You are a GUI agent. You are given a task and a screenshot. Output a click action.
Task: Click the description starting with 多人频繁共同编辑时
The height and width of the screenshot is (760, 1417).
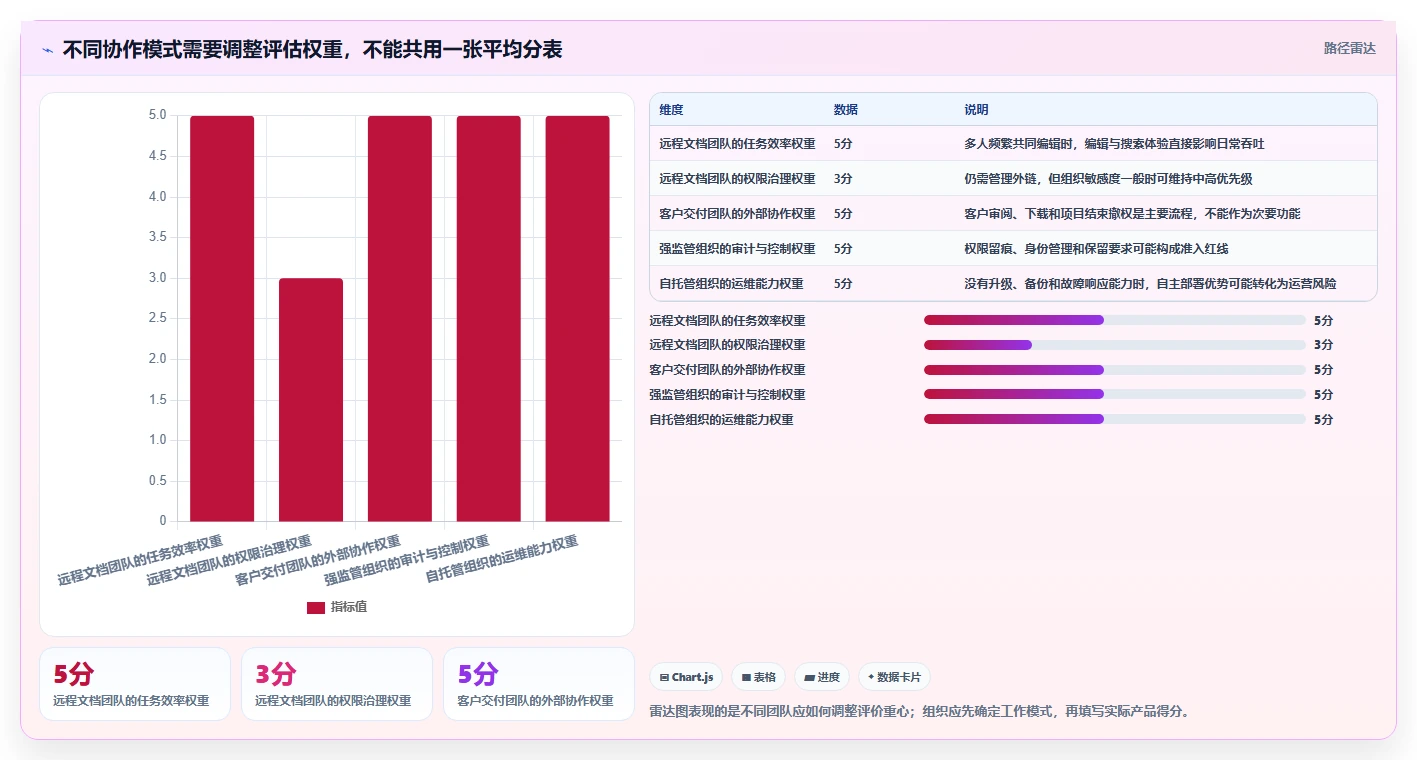(x=1114, y=144)
